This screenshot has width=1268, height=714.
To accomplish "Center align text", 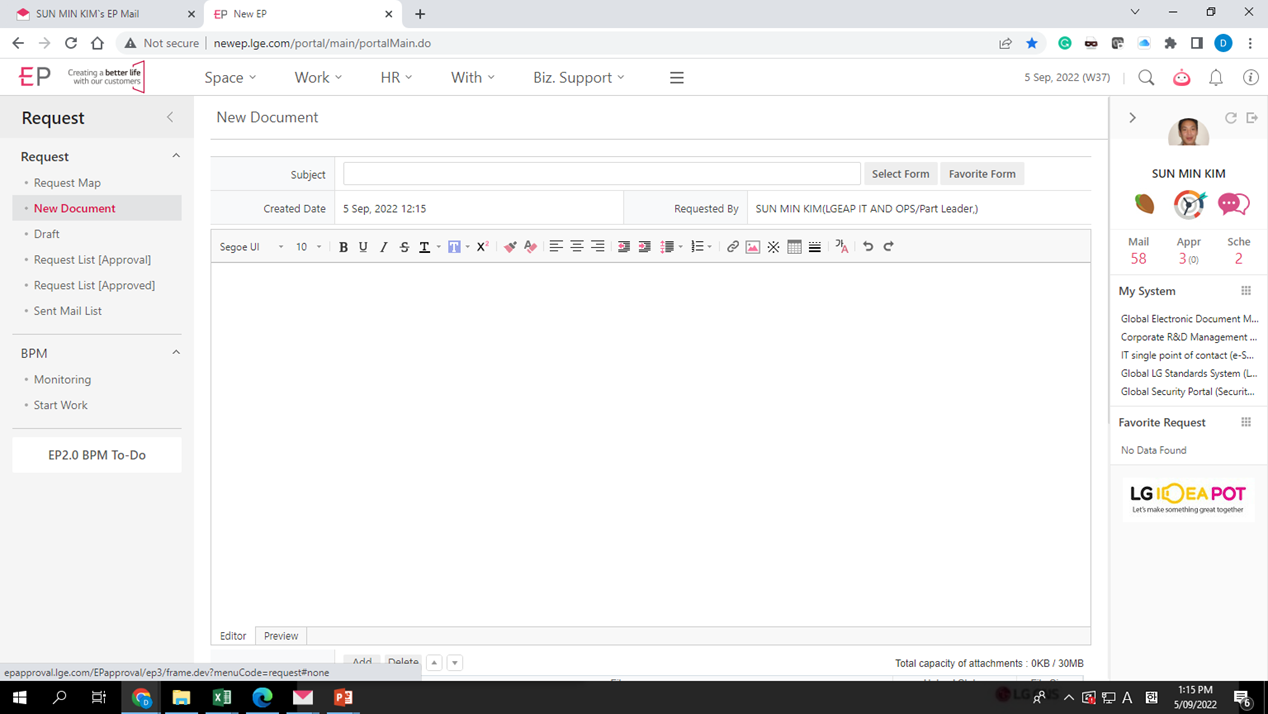I will tap(577, 247).
